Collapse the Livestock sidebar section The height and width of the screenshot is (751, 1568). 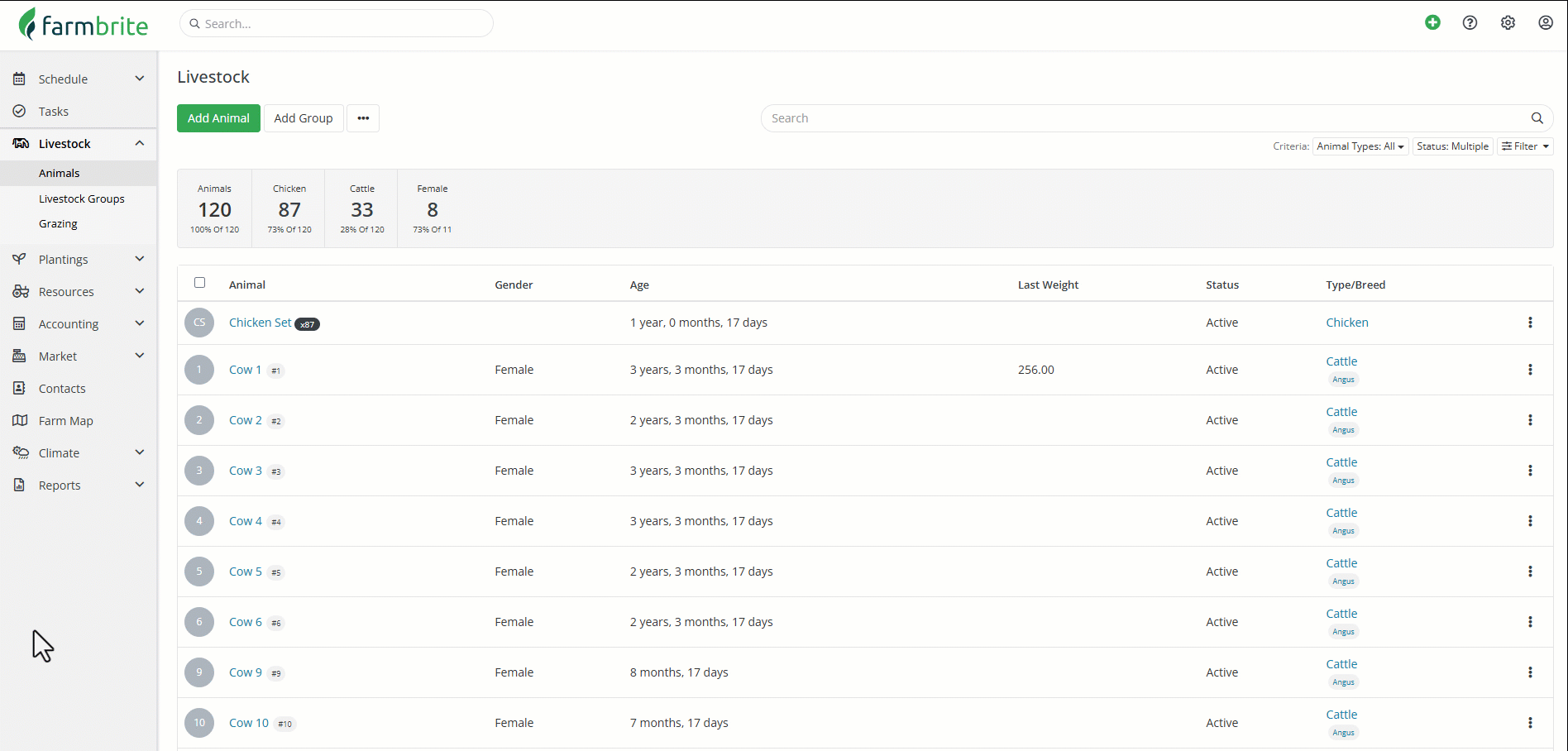coord(79,144)
